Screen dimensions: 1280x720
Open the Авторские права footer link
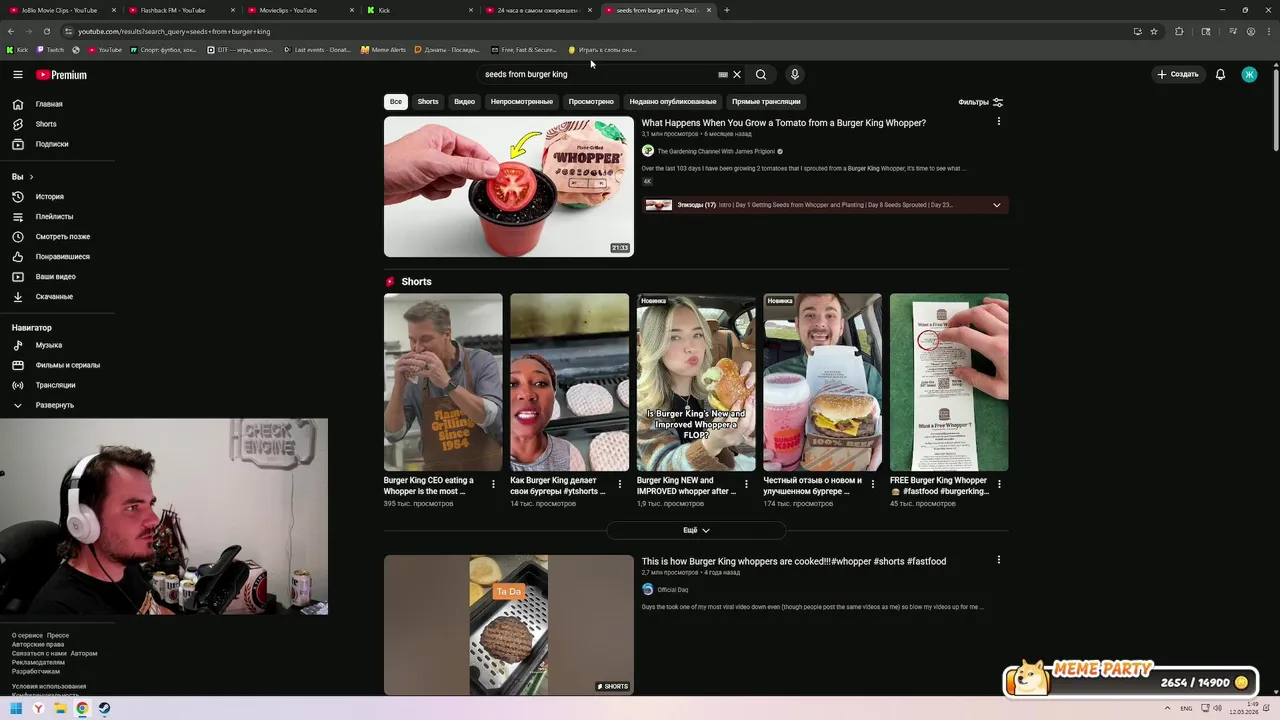[38, 645]
